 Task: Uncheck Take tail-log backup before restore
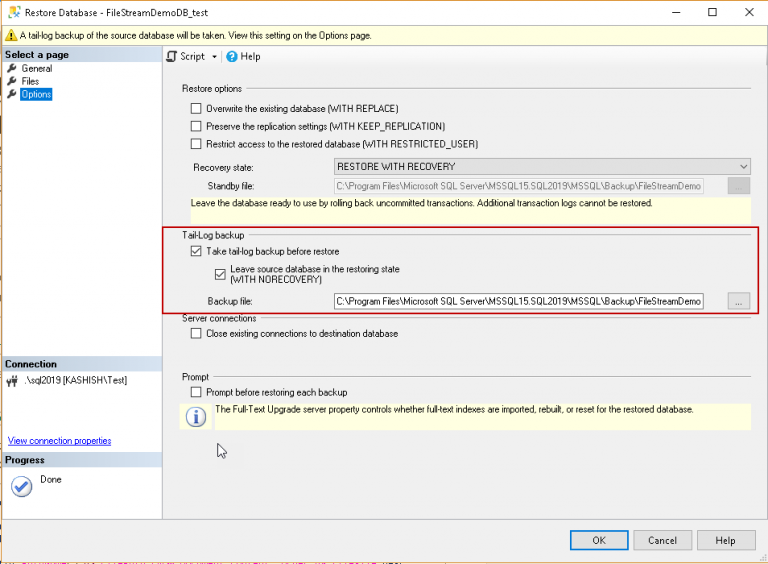196,251
